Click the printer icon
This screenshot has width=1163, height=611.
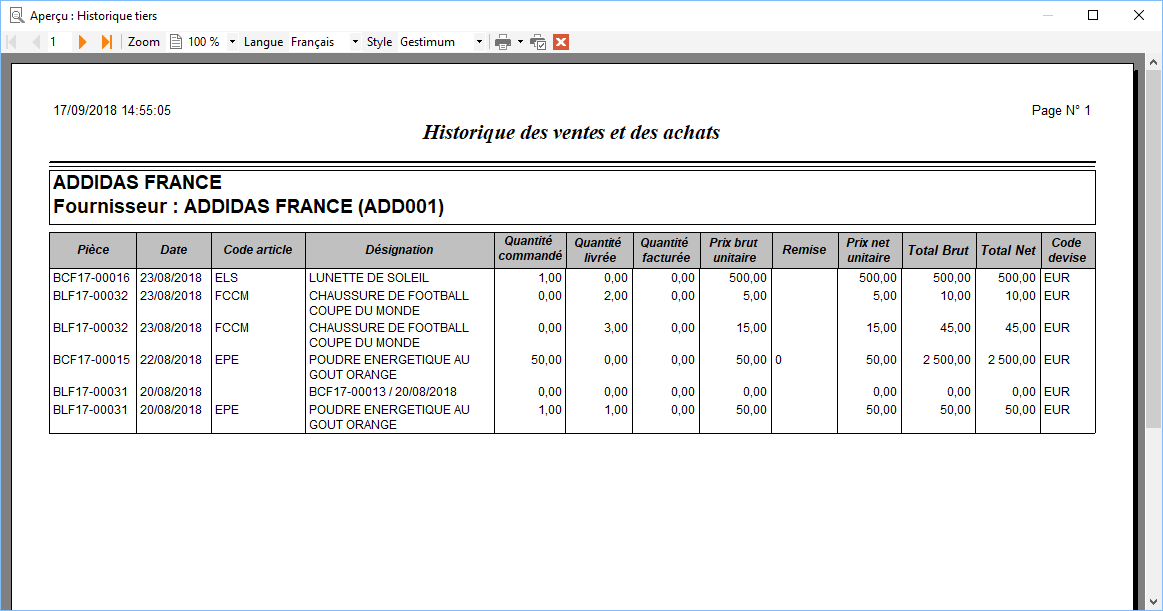pyautogui.click(x=503, y=42)
